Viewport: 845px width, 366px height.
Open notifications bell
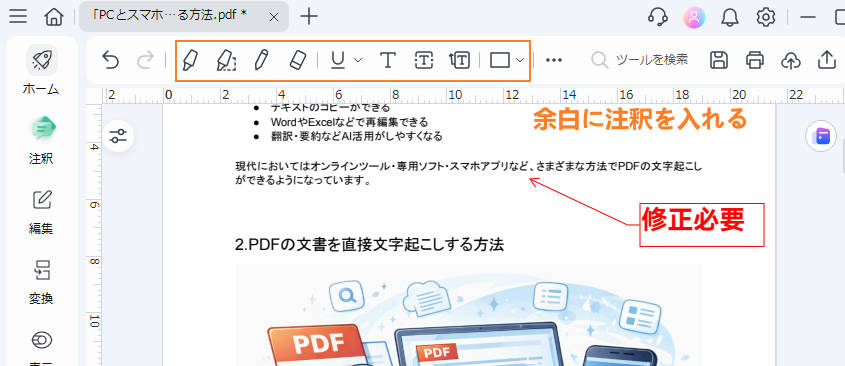point(730,17)
